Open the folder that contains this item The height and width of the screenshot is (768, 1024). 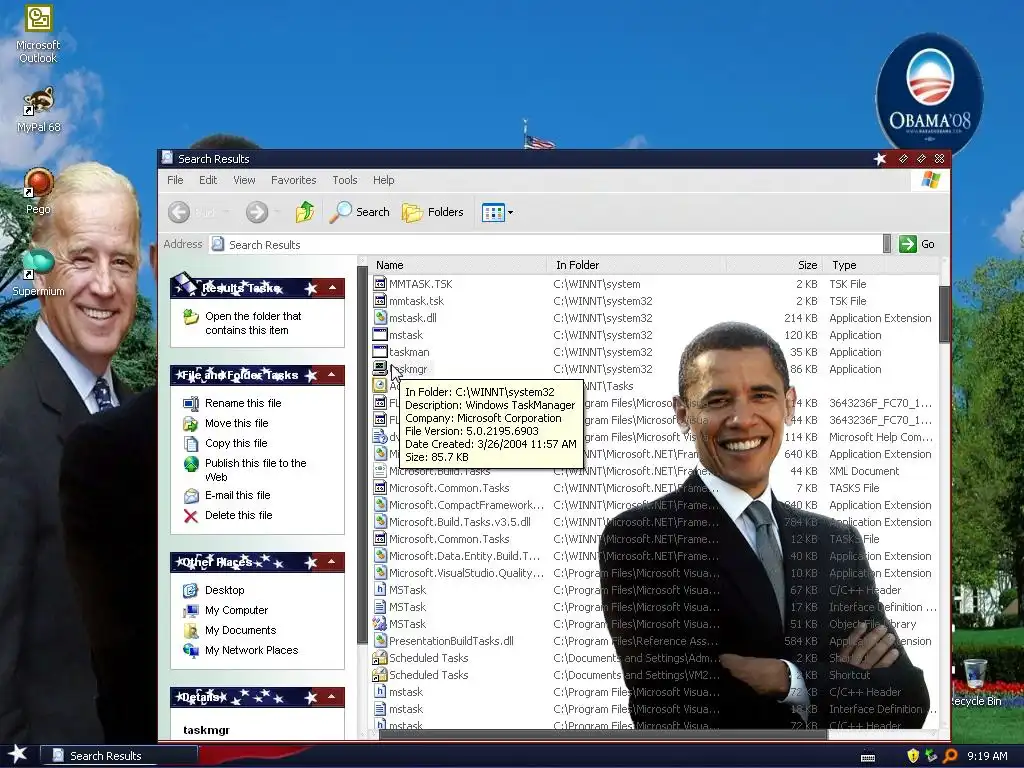(253, 323)
